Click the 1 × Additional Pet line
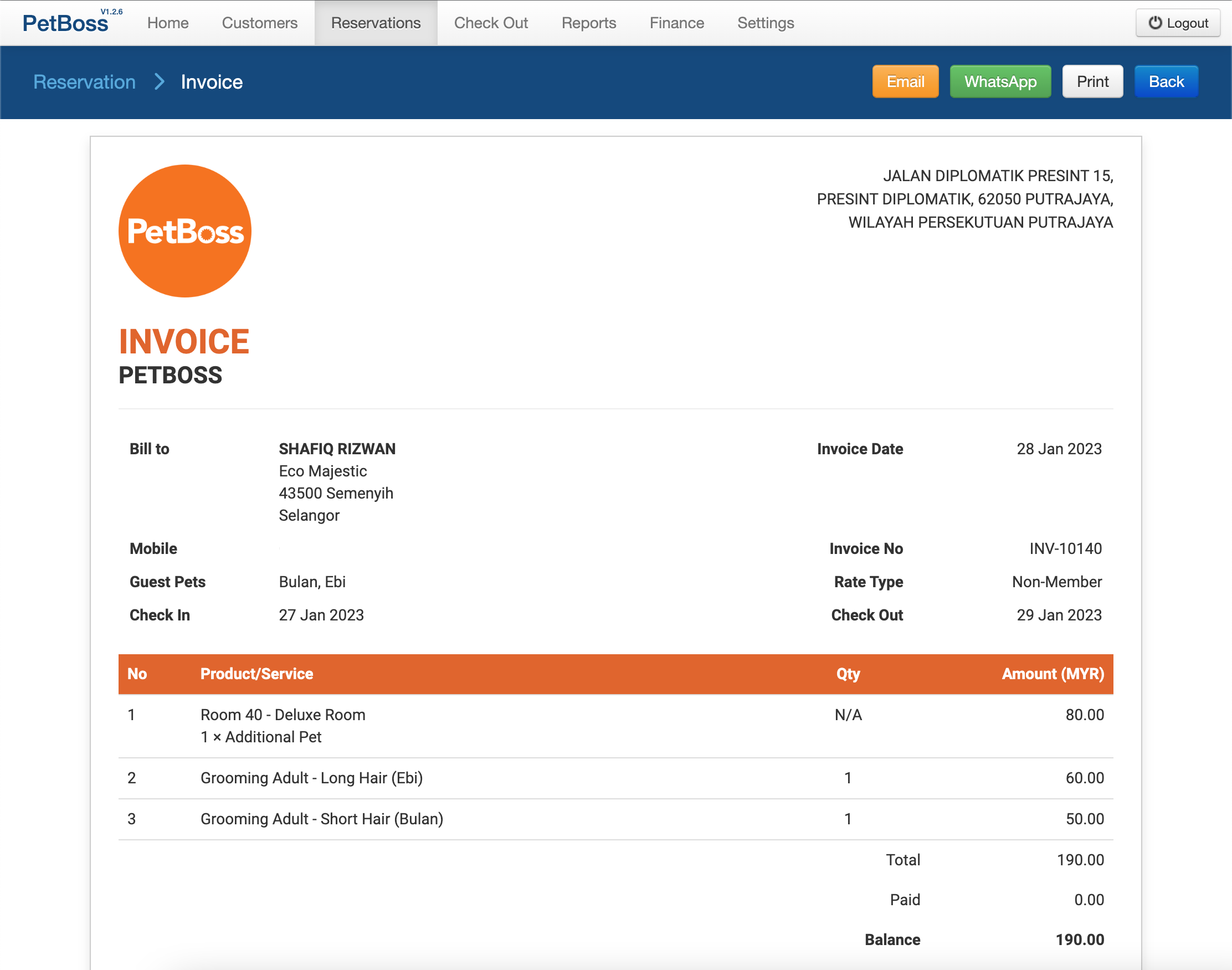Image resolution: width=1232 pixels, height=970 pixels. tap(261, 737)
